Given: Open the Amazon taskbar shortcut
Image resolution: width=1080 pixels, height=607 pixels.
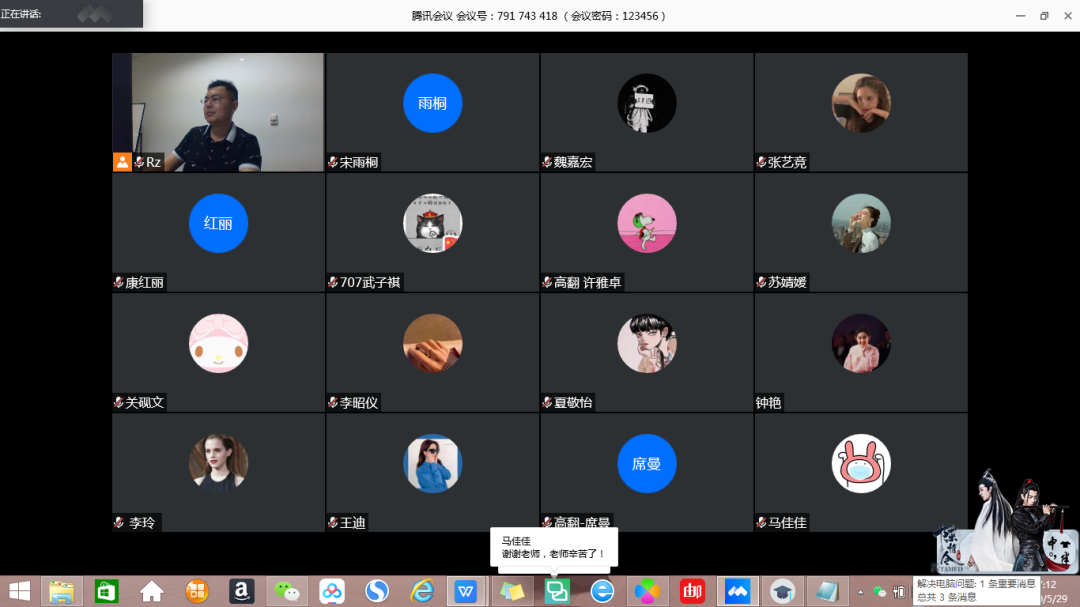Looking at the screenshot, I should click(241, 591).
